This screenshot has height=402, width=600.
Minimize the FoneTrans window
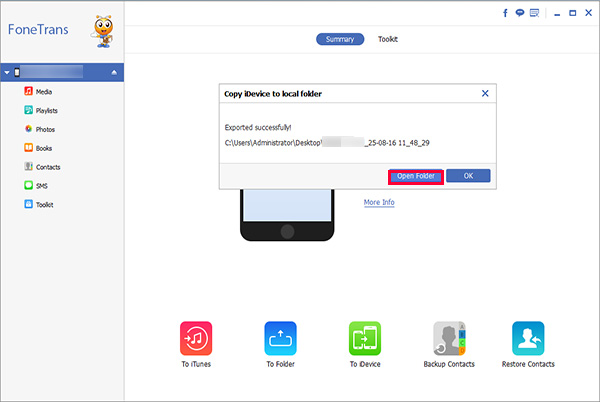pos(557,14)
